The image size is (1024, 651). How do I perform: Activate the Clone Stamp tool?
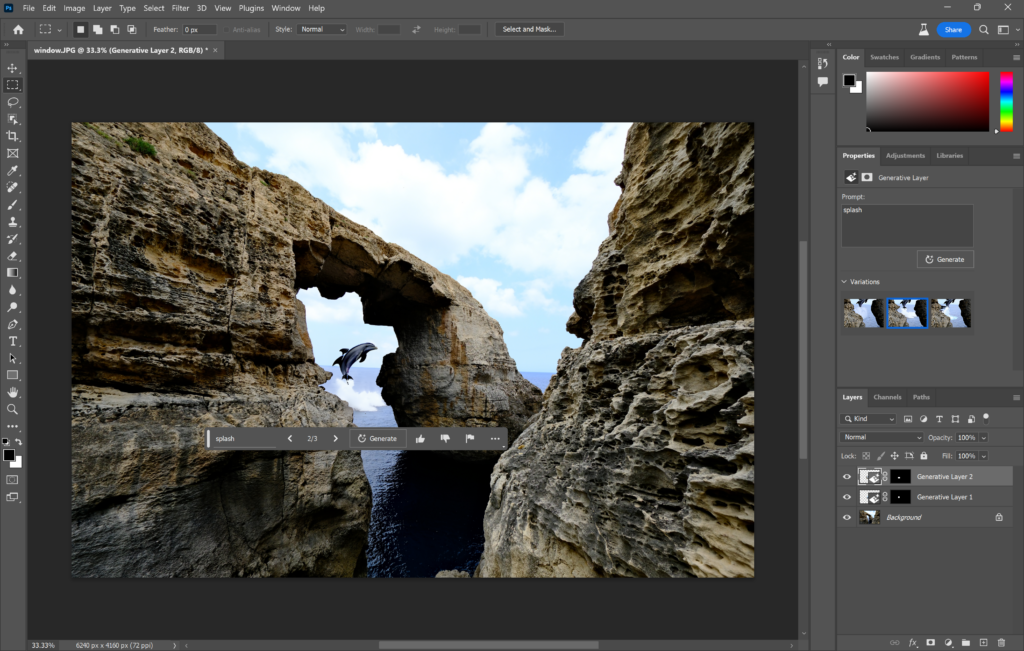point(13,223)
